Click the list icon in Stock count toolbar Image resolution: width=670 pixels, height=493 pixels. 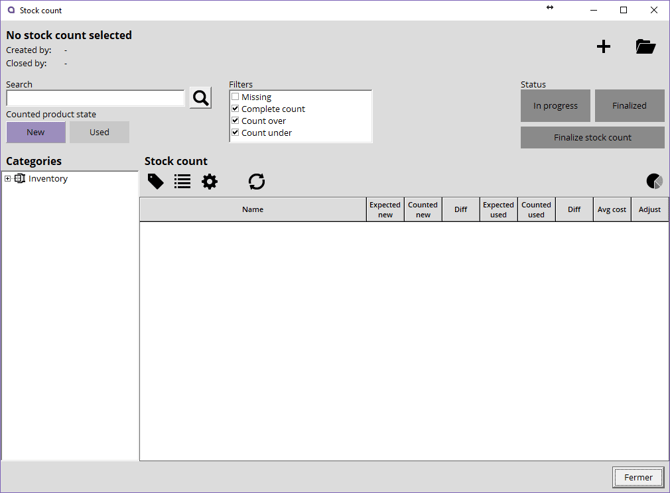pyautogui.click(x=182, y=181)
